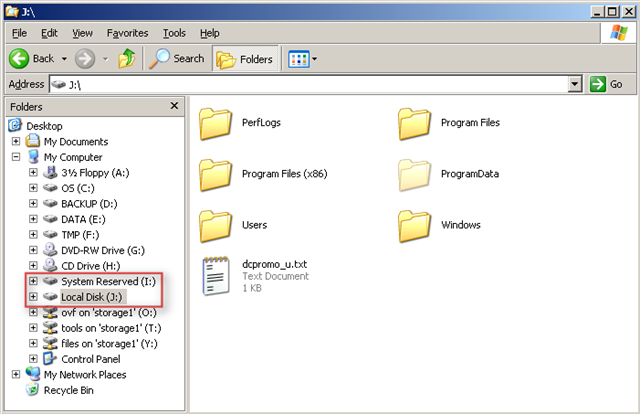Open the Views dropdown button
The width and height of the screenshot is (640, 414).
[x=302, y=58]
